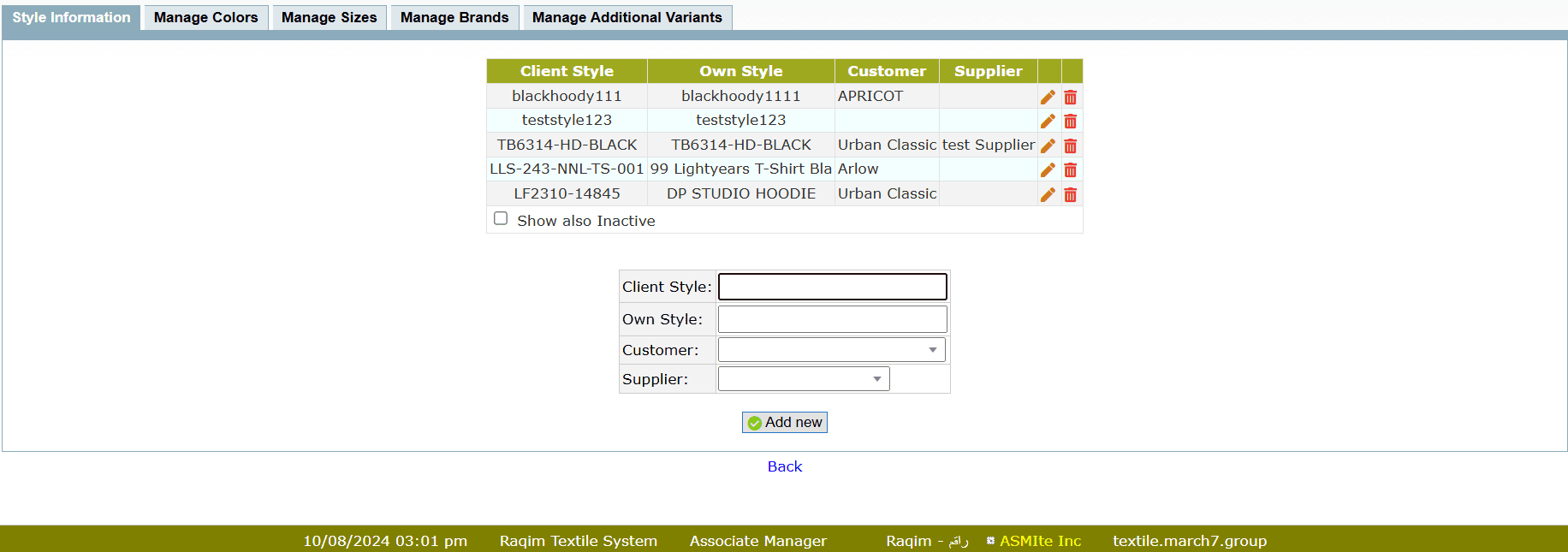Enable the Show also Inactive checkbox

click(x=501, y=219)
